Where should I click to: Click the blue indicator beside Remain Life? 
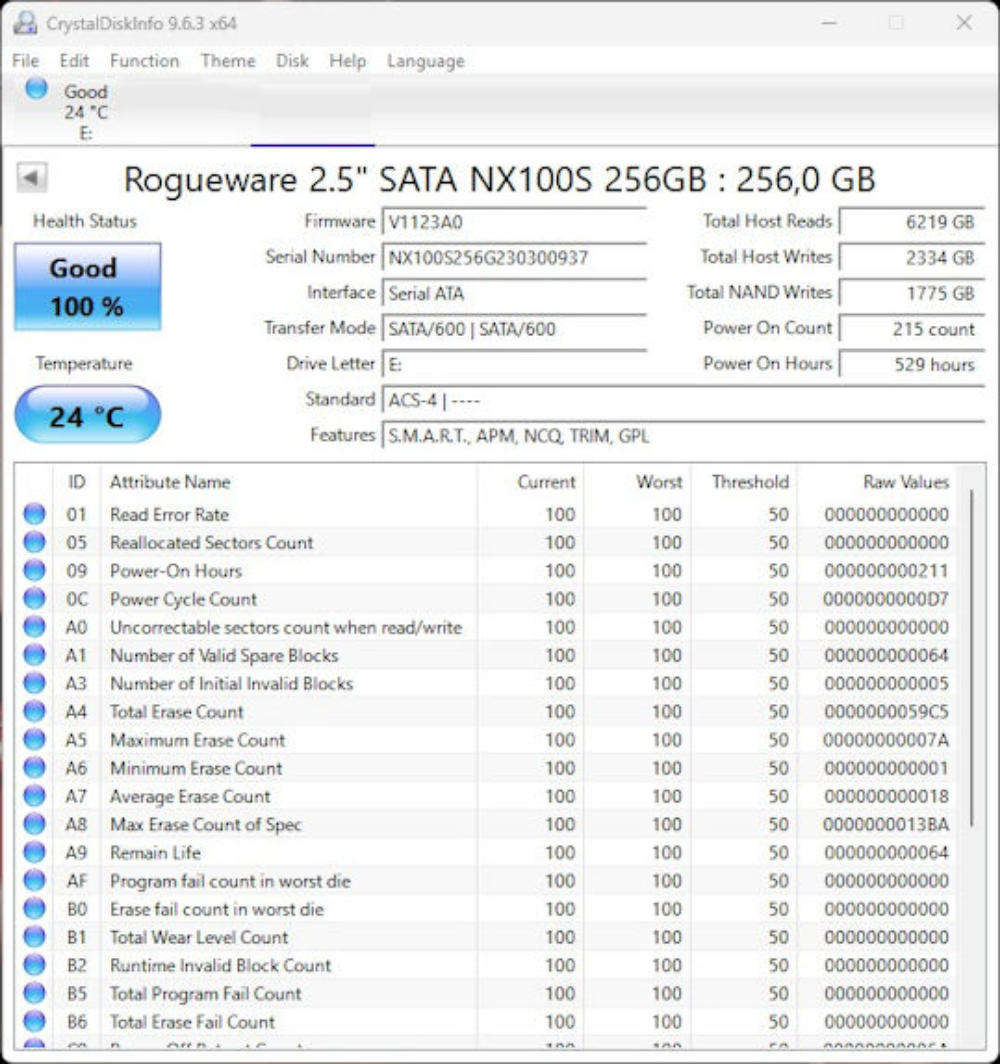pyautogui.click(x=33, y=853)
